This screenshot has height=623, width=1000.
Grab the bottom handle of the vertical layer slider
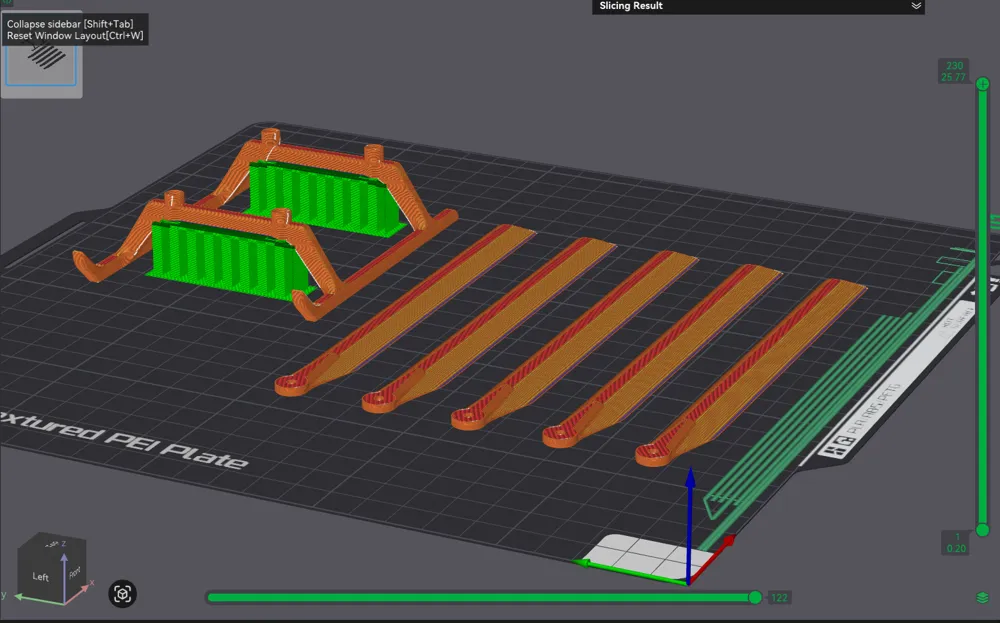[982, 530]
